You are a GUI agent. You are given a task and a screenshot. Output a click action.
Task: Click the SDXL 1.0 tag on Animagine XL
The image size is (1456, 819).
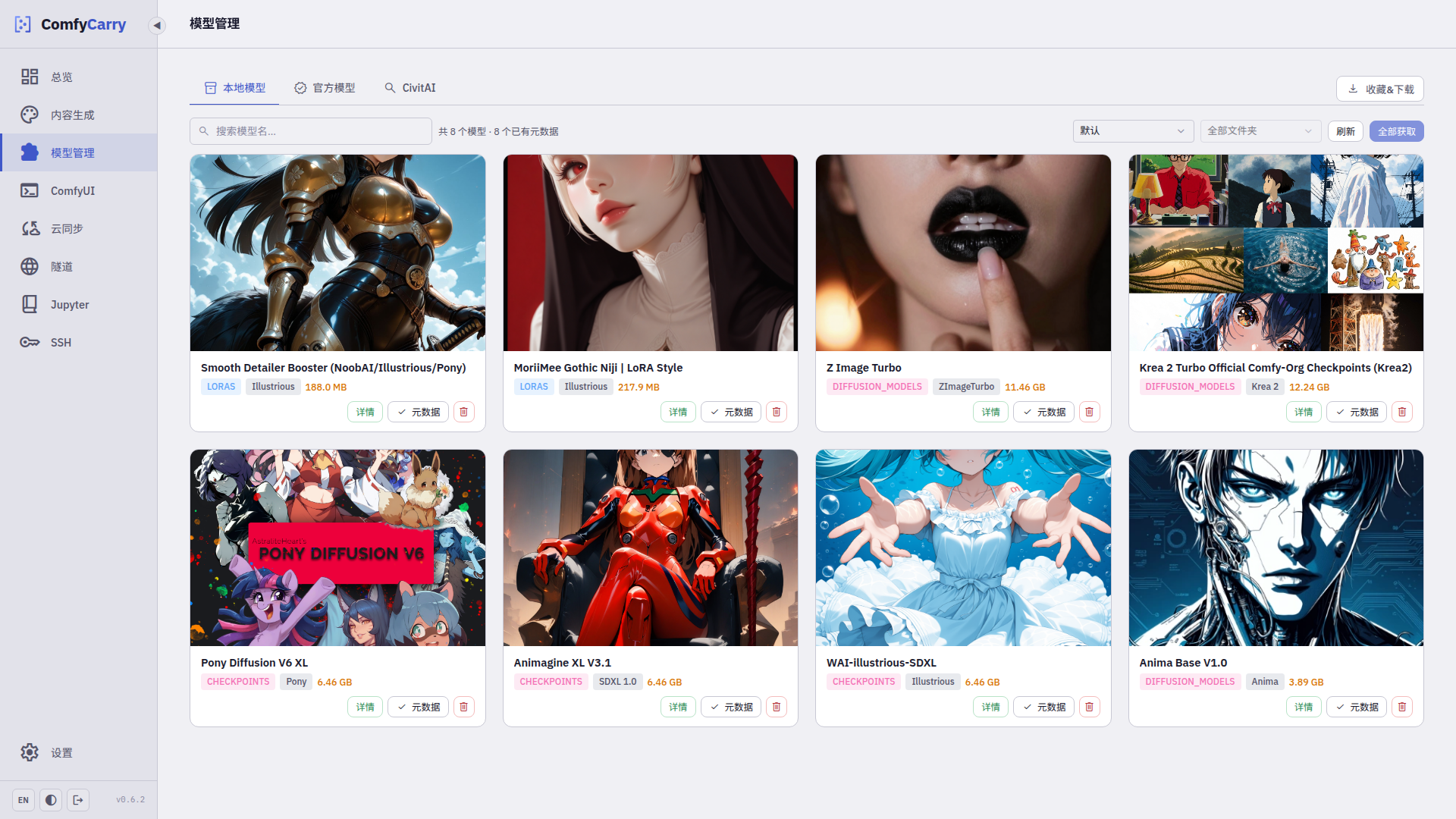(x=617, y=682)
